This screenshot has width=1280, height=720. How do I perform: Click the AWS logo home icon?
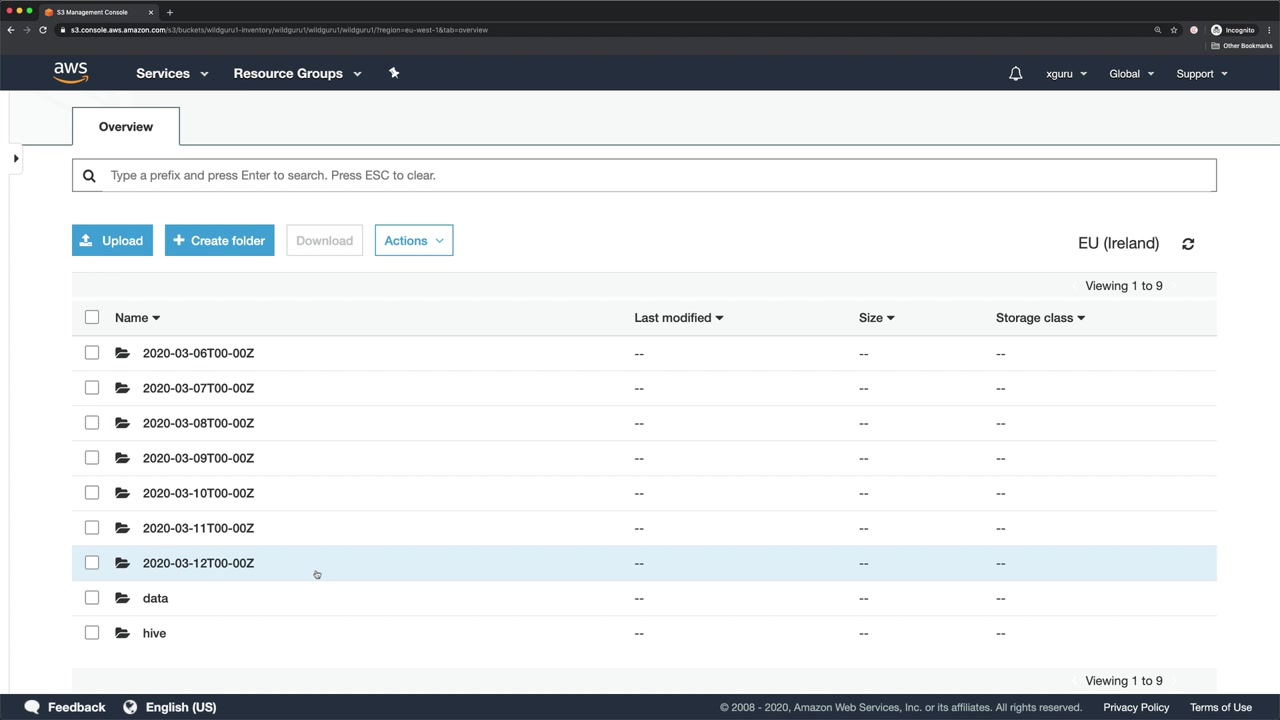(71, 73)
